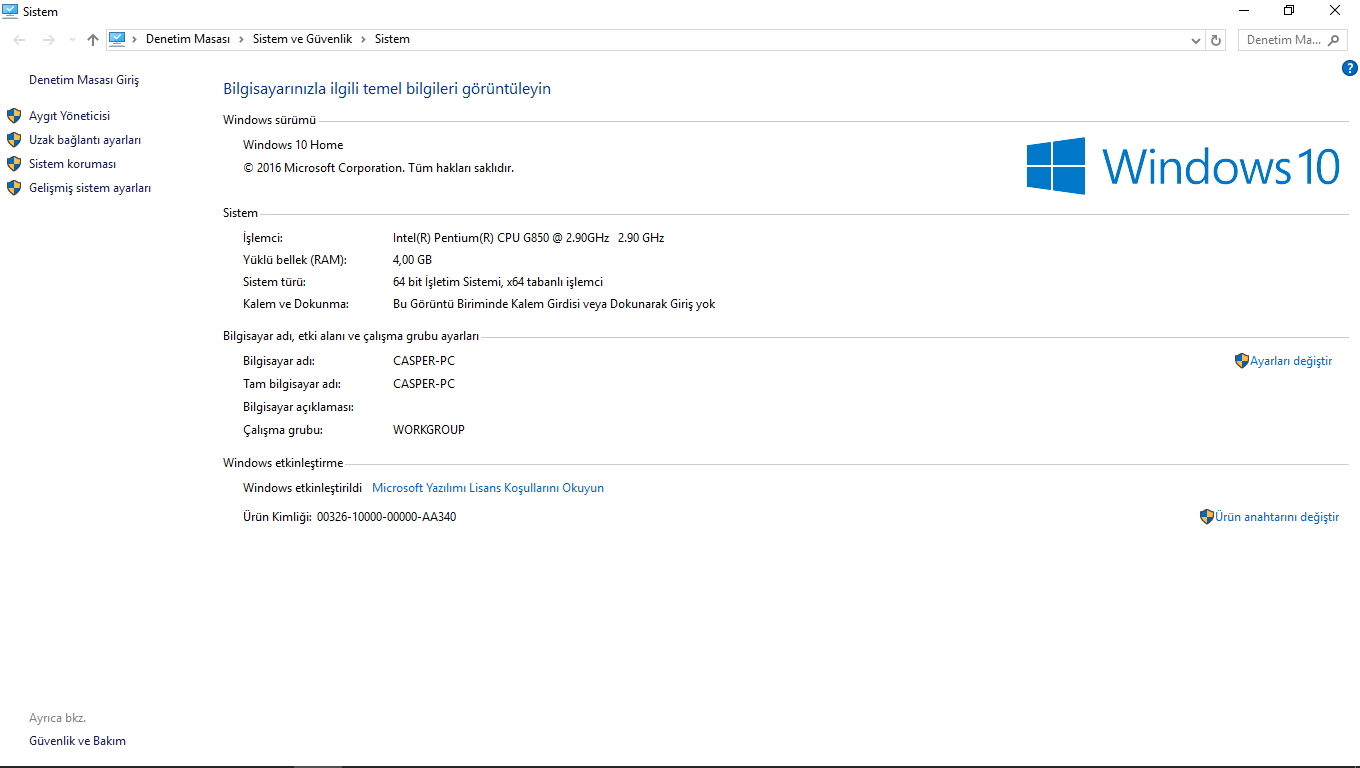Click shield icon beside Ürün anahtarını değiştir
The width and height of the screenshot is (1360, 768).
(x=1207, y=517)
